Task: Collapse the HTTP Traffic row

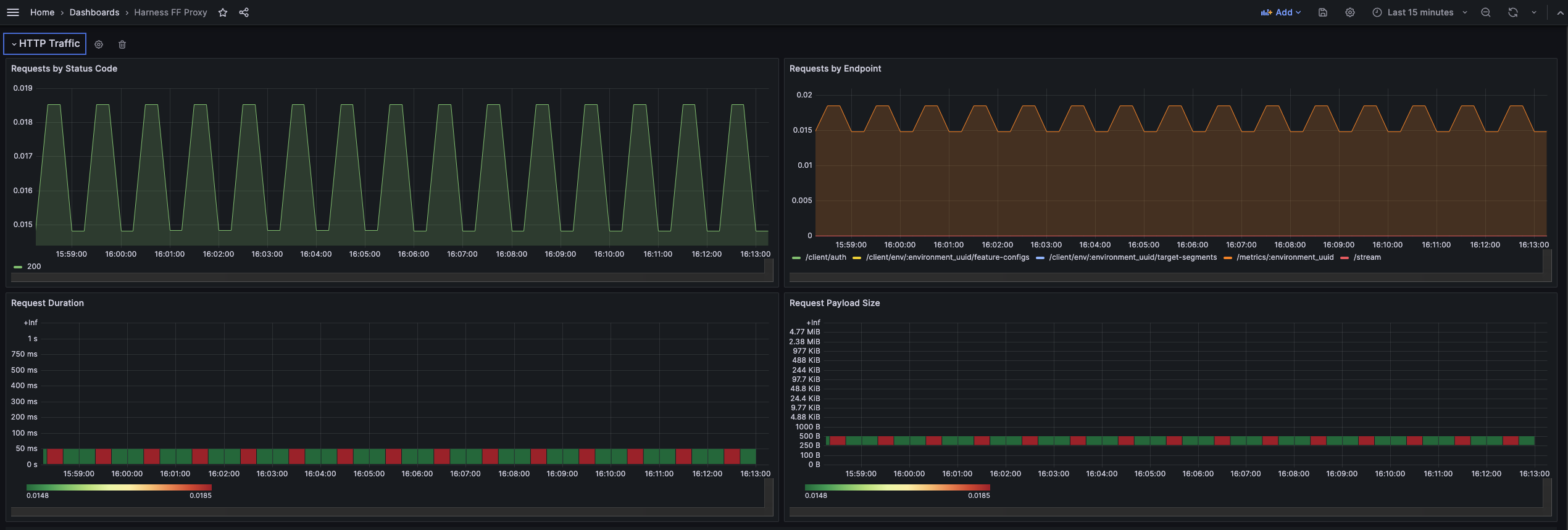Action: click(45, 44)
